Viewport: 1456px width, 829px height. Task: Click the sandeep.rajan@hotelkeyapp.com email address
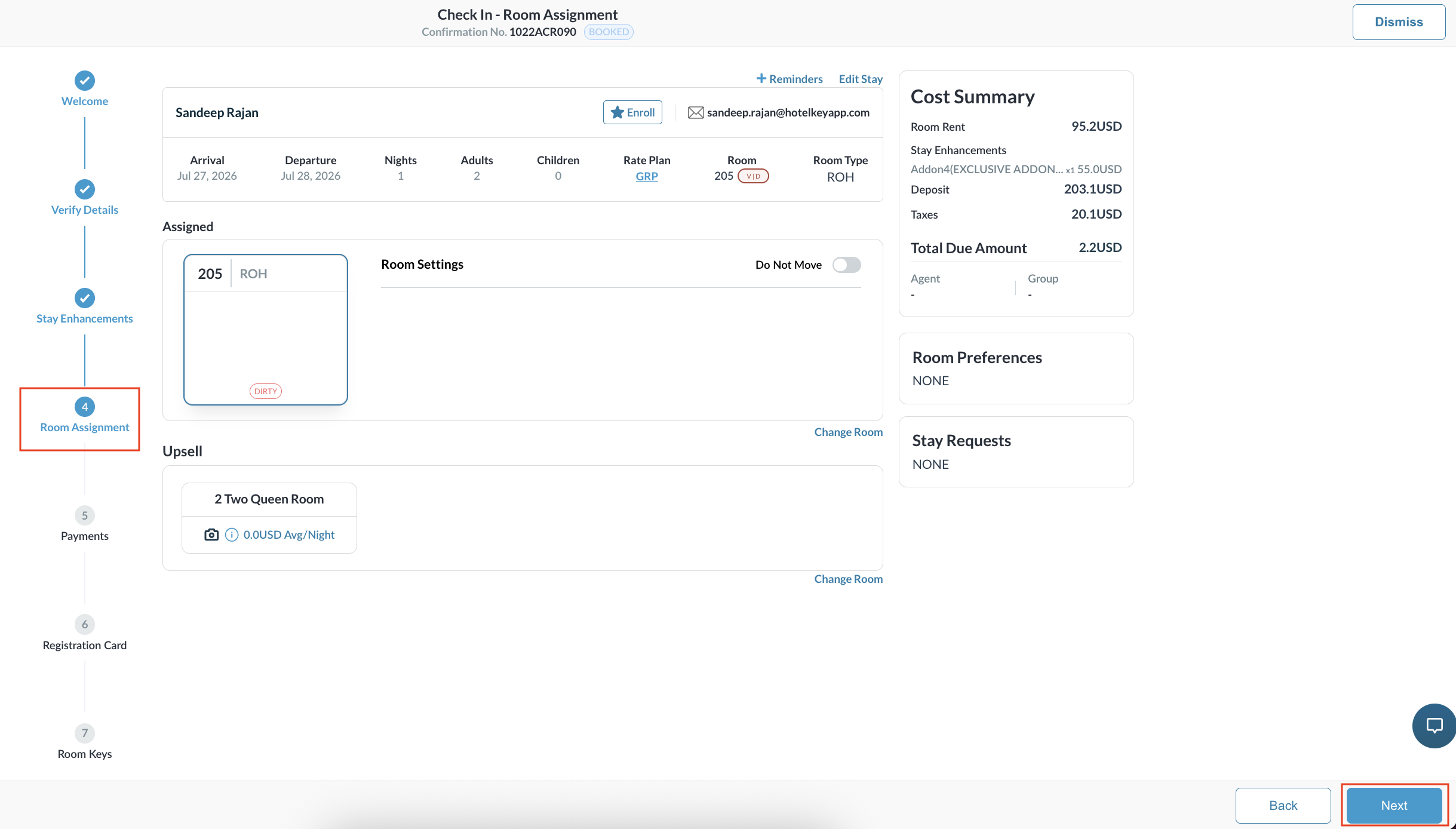788,113
